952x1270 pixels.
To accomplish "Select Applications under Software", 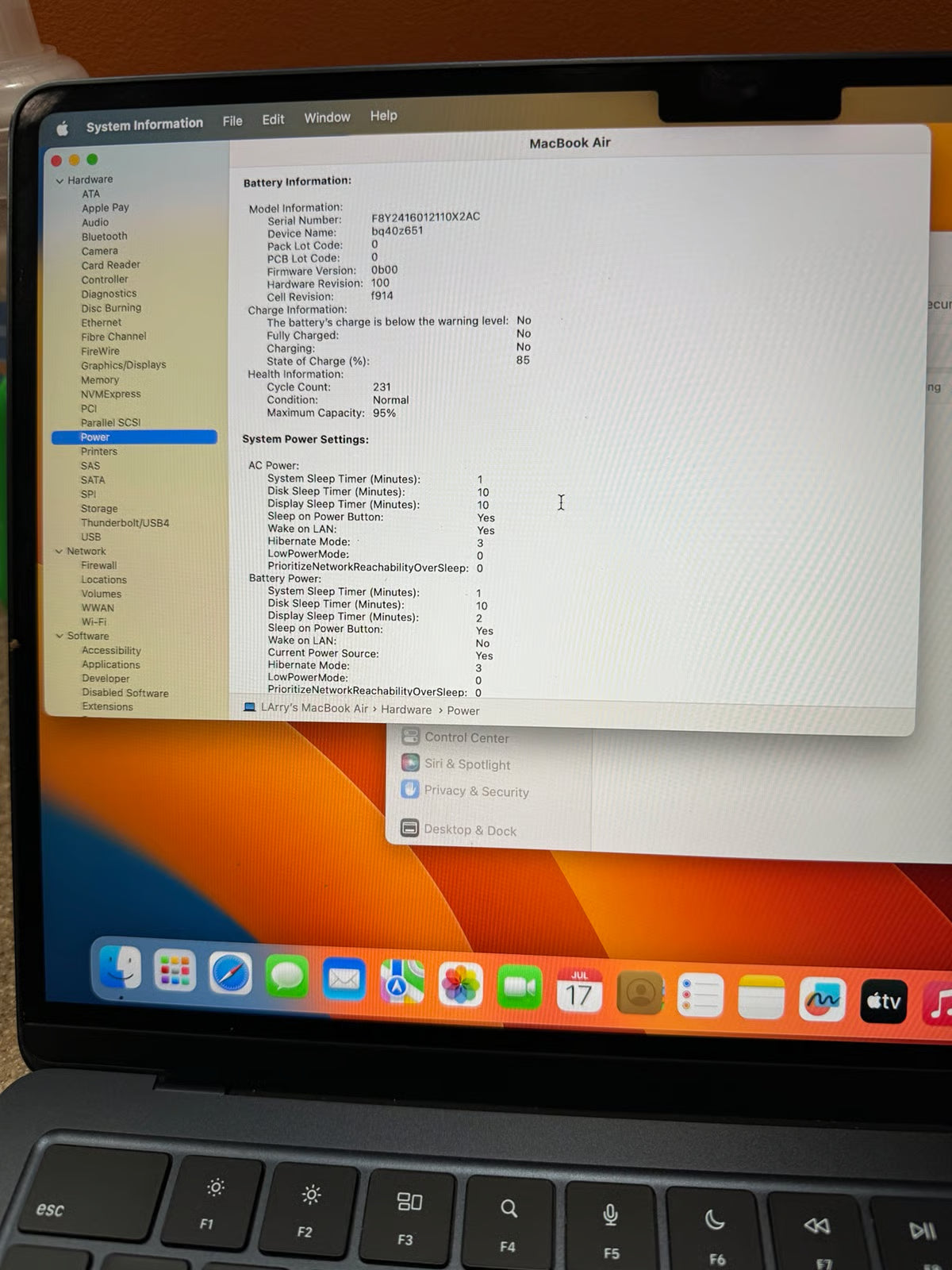I will click(110, 665).
